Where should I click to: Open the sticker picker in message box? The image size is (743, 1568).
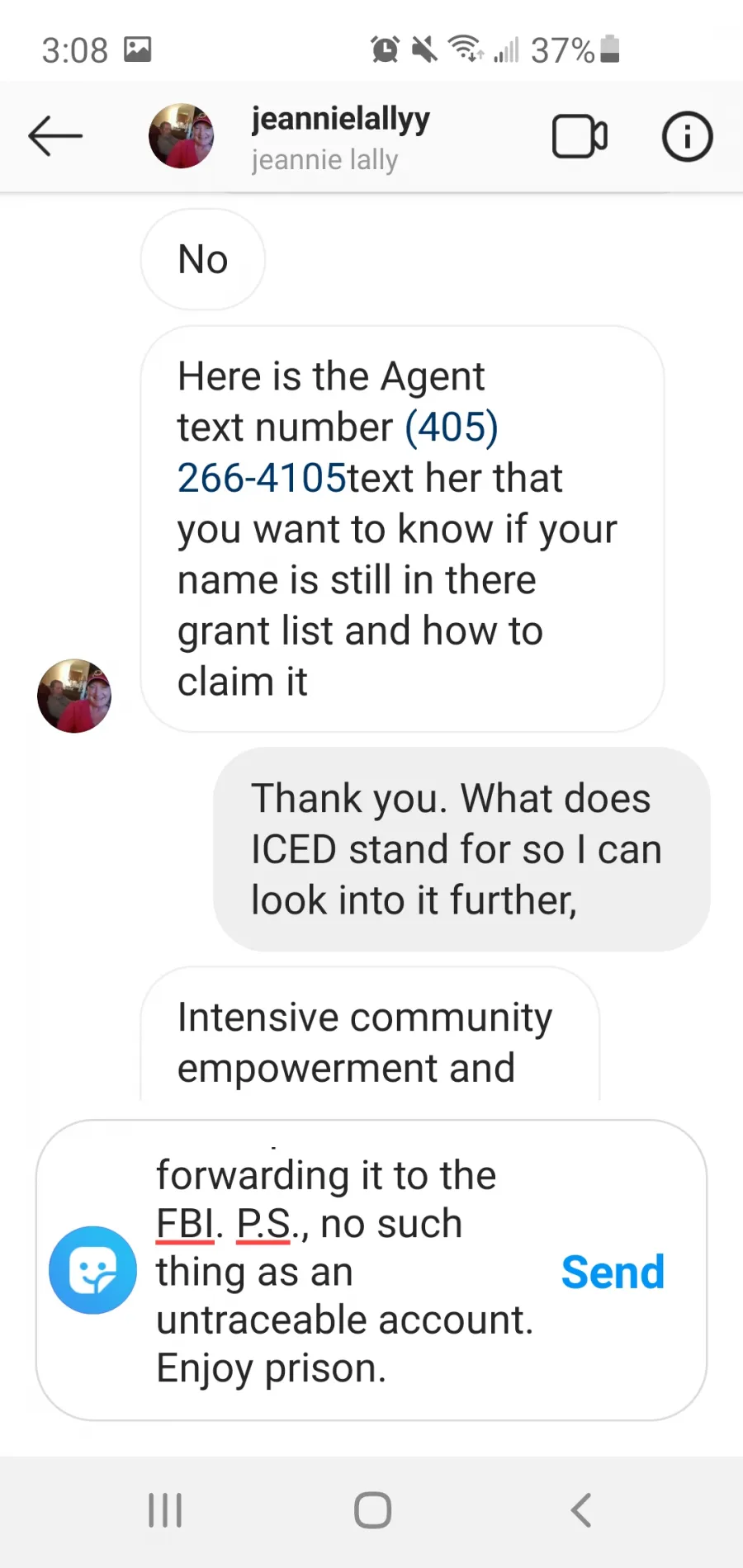(92, 1270)
